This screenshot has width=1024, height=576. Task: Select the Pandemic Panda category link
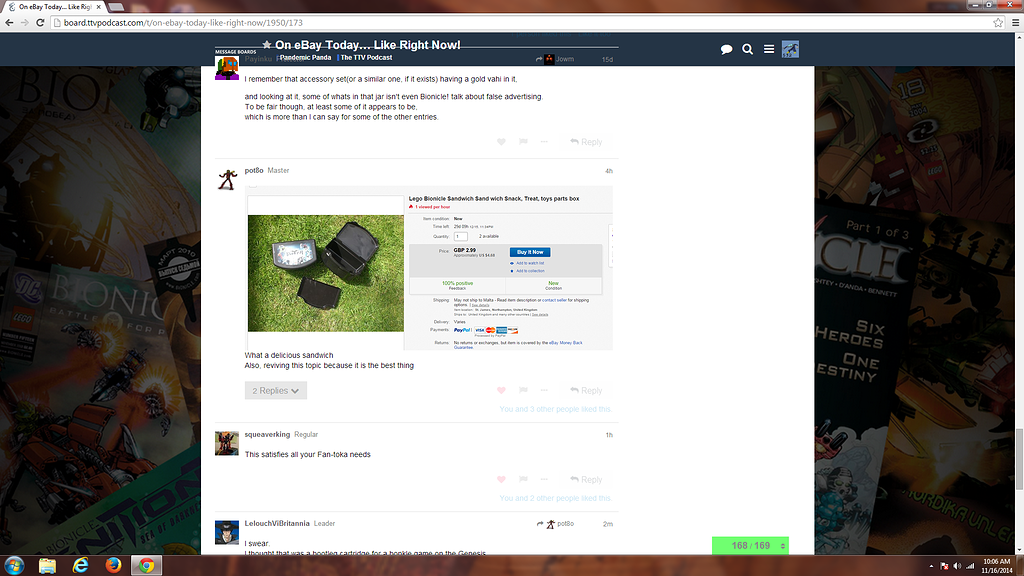tap(305, 57)
